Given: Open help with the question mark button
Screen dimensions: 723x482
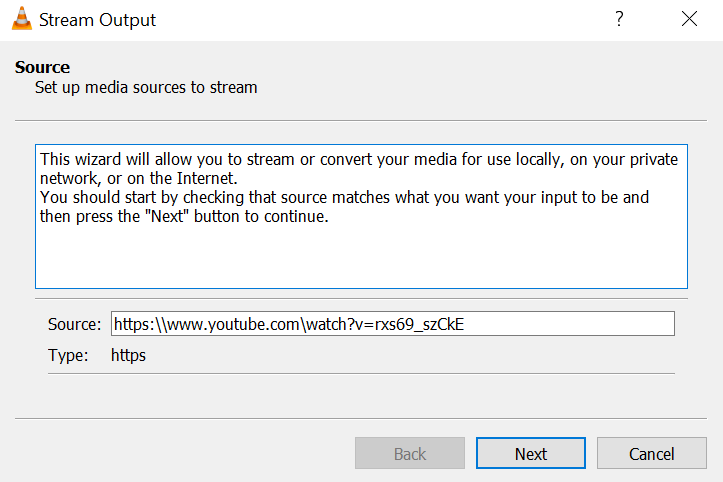Looking at the screenshot, I should (x=619, y=19).
